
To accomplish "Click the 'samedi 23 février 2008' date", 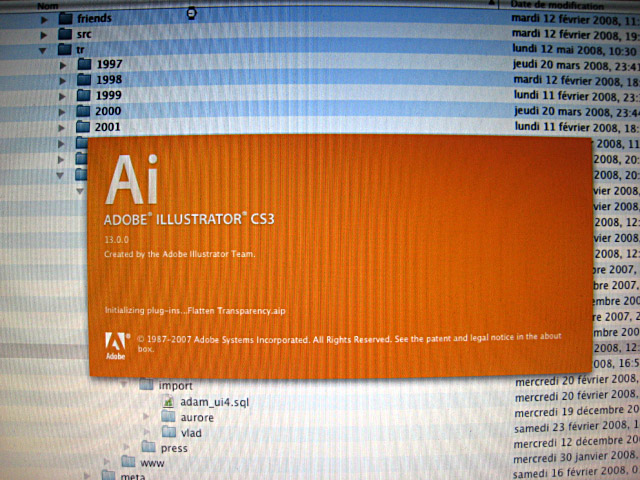I will click(577, 427).
